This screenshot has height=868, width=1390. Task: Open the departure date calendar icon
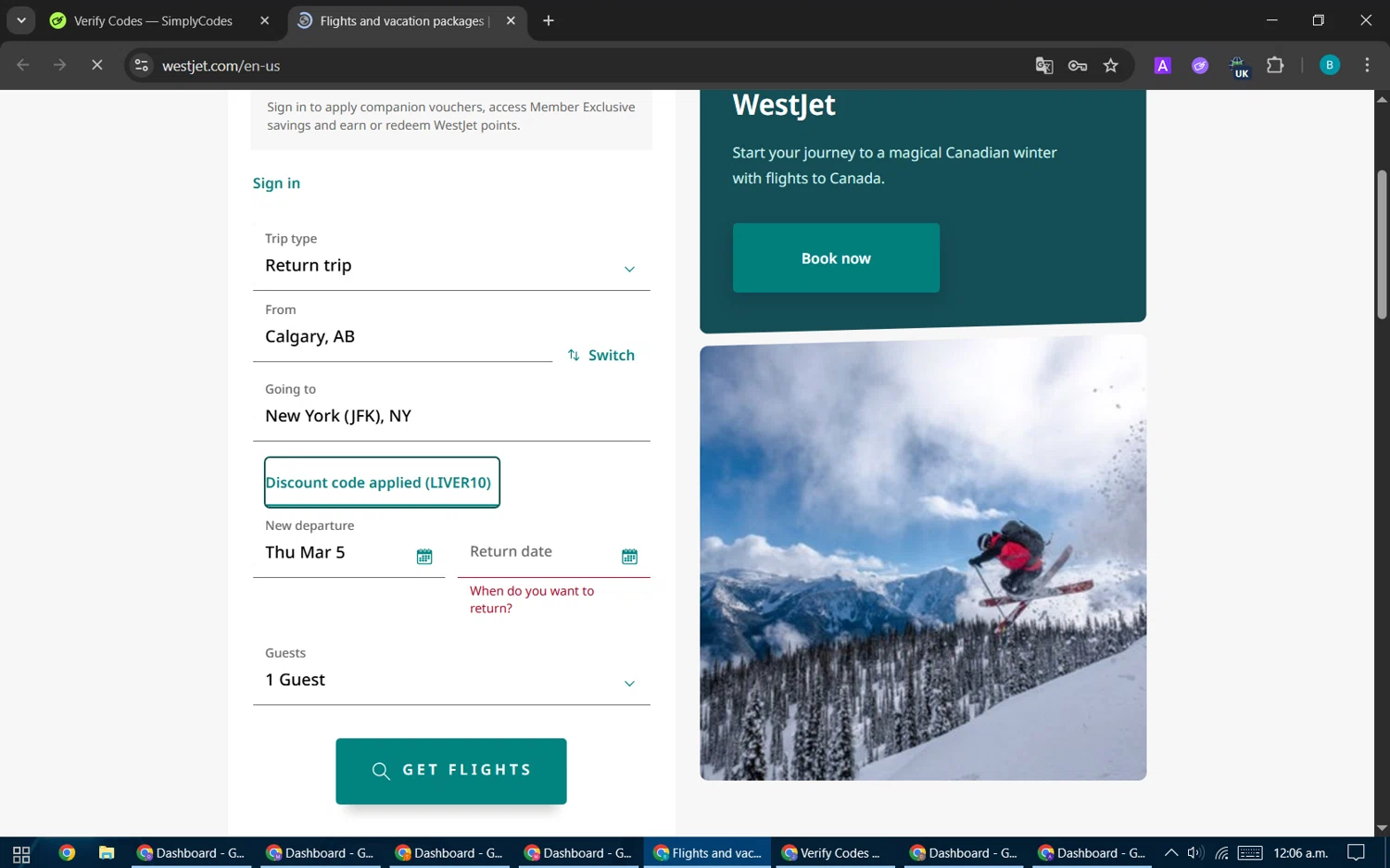[424, 556]
